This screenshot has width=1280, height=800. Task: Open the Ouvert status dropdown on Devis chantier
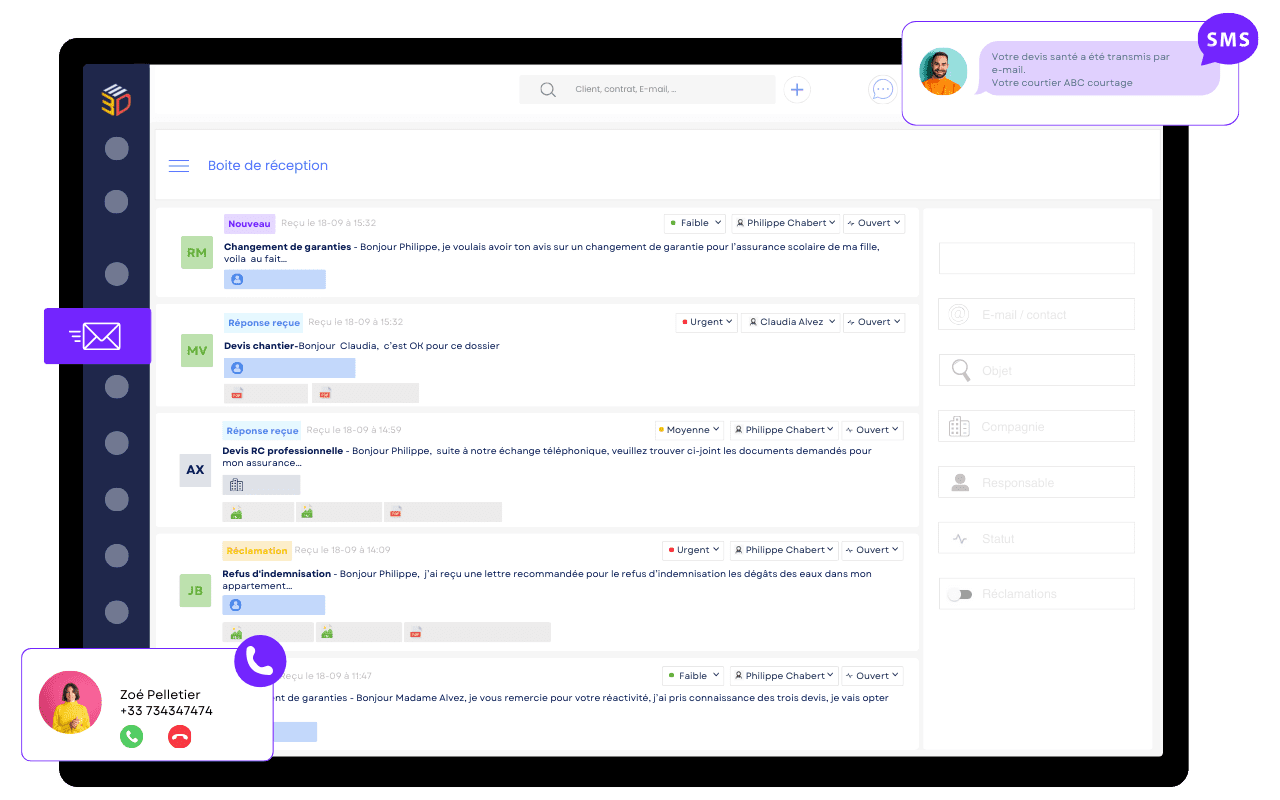coord(874,322)
